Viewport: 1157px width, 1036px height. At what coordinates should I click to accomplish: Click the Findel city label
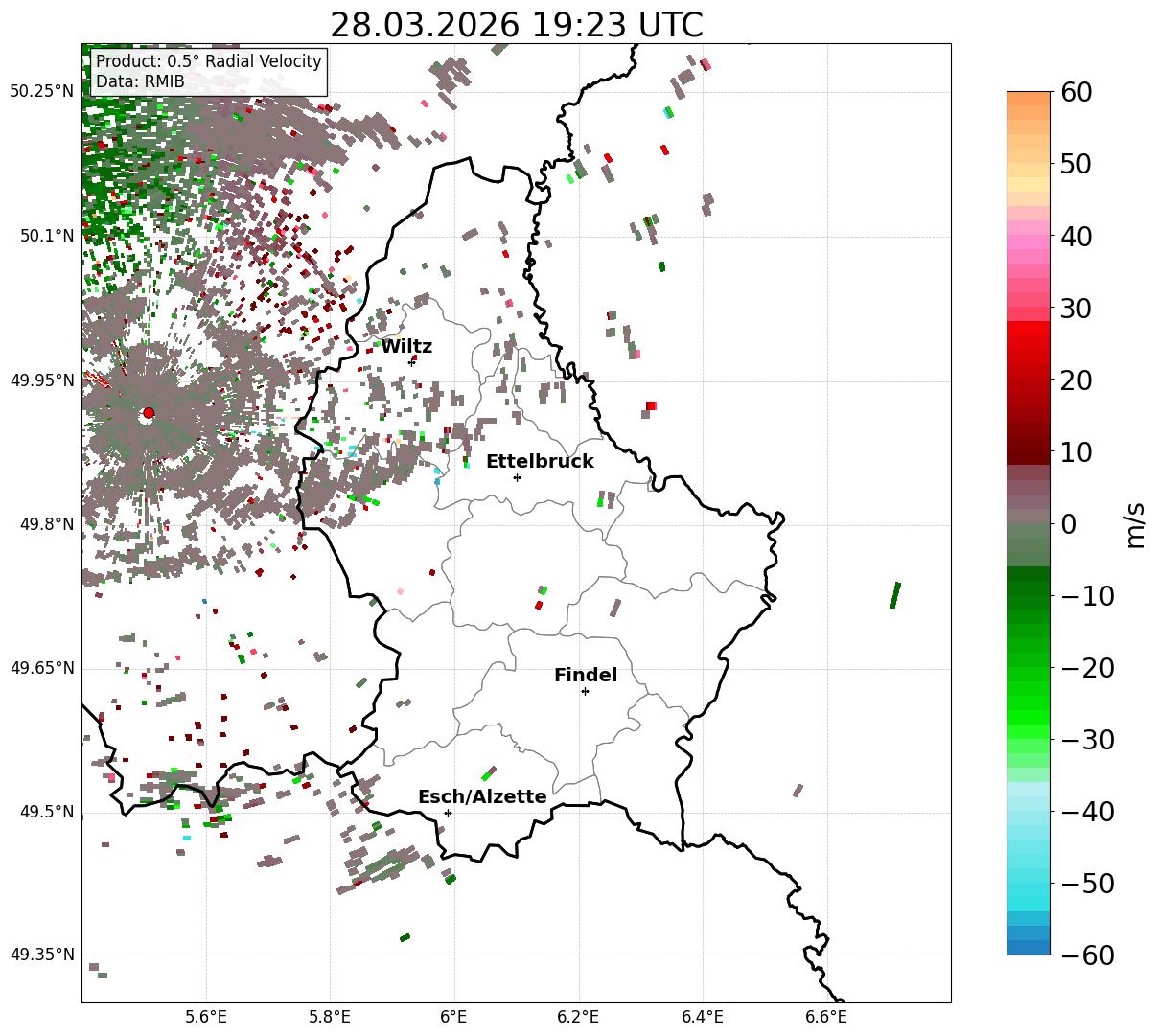point(586,676)
